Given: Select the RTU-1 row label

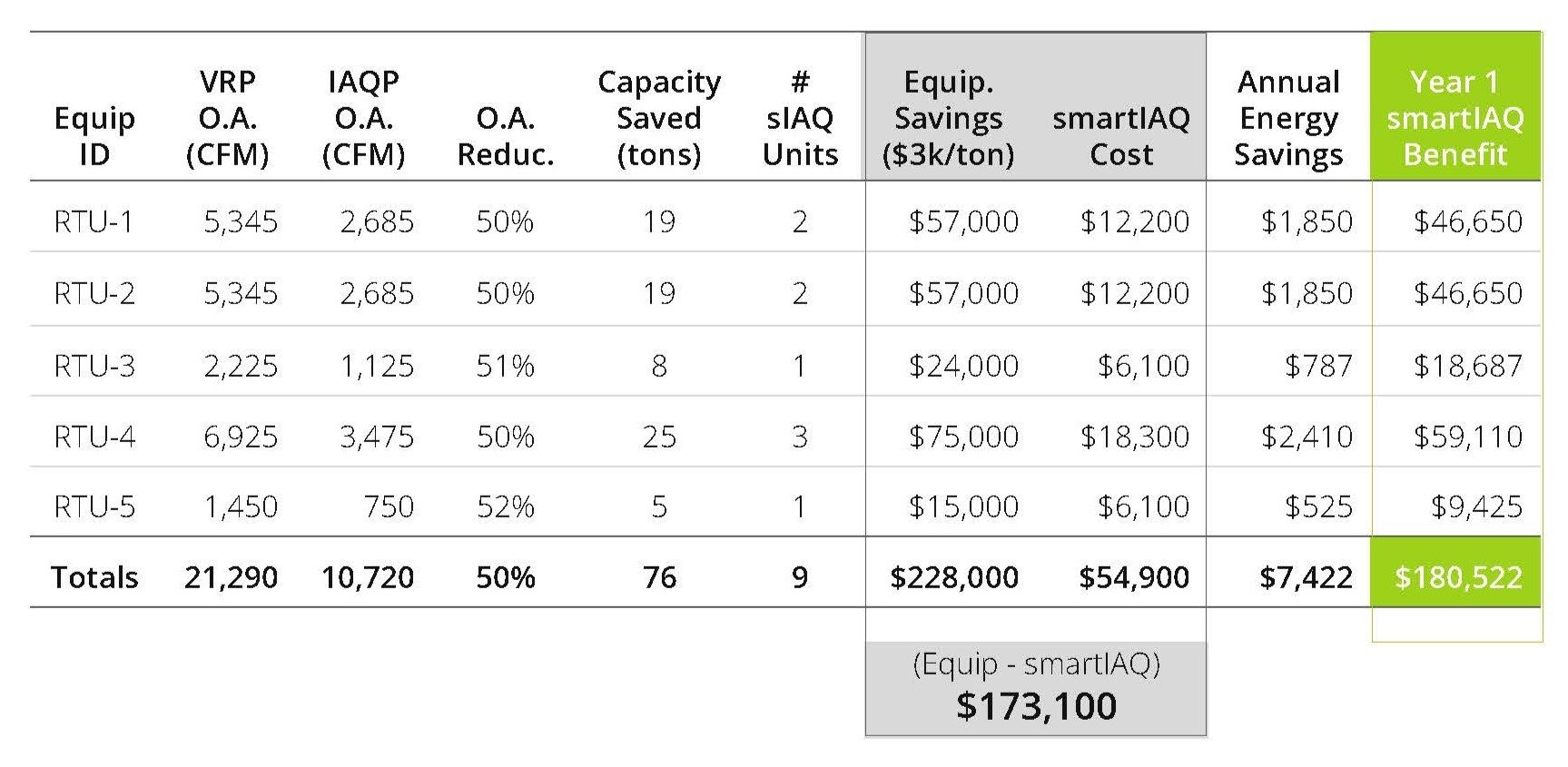Looking at the screenshot, I should click(x=94, y=221).
